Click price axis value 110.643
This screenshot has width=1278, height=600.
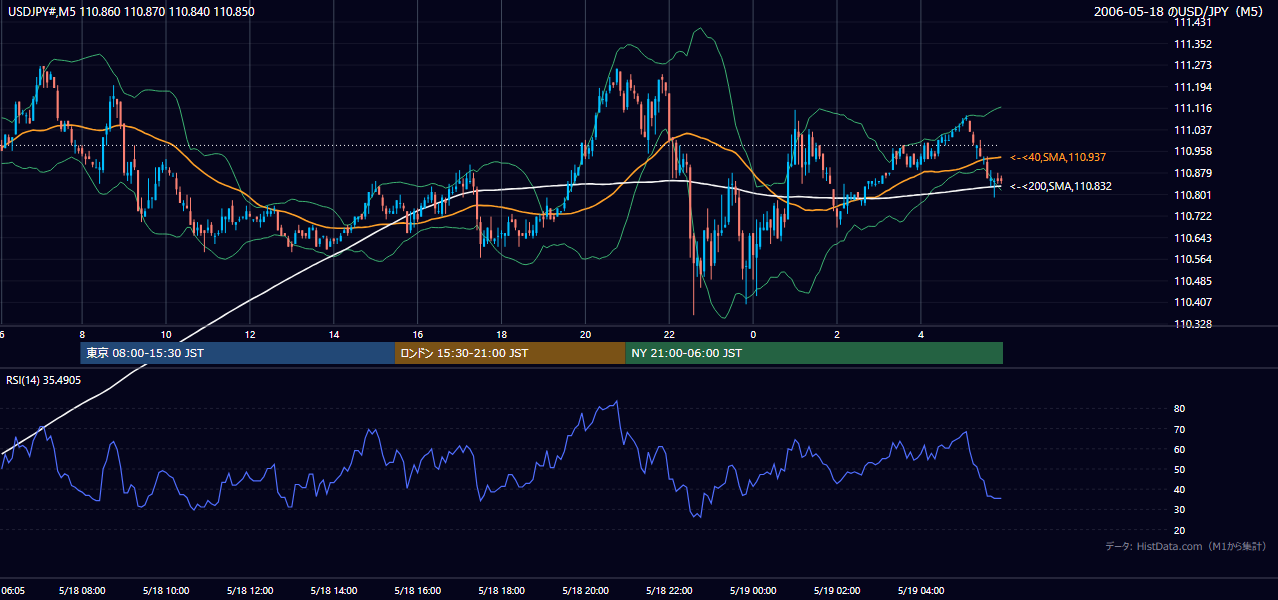pos(1192,237)
